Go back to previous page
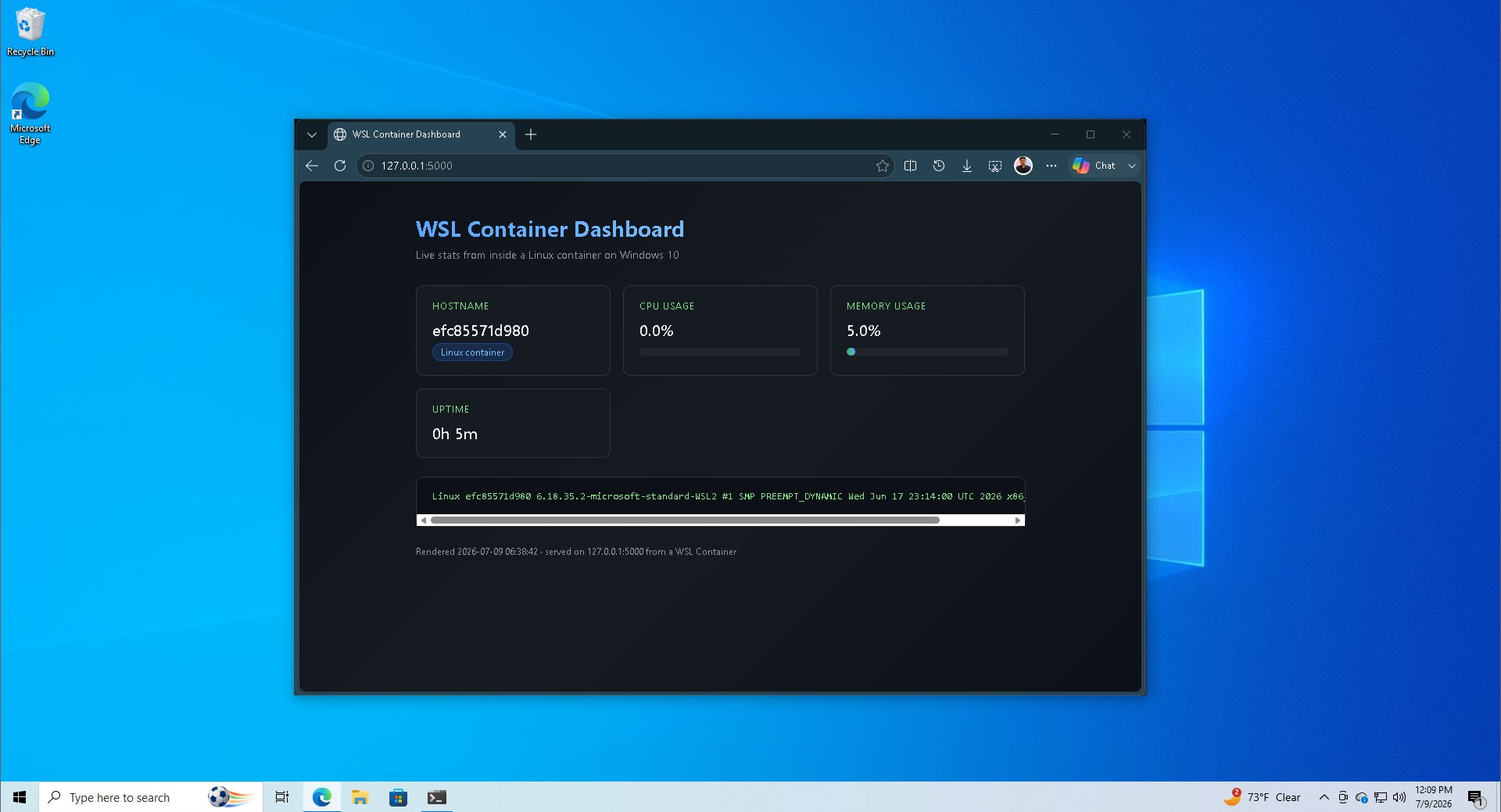The image size is (1501, 812). coord(312,166)
